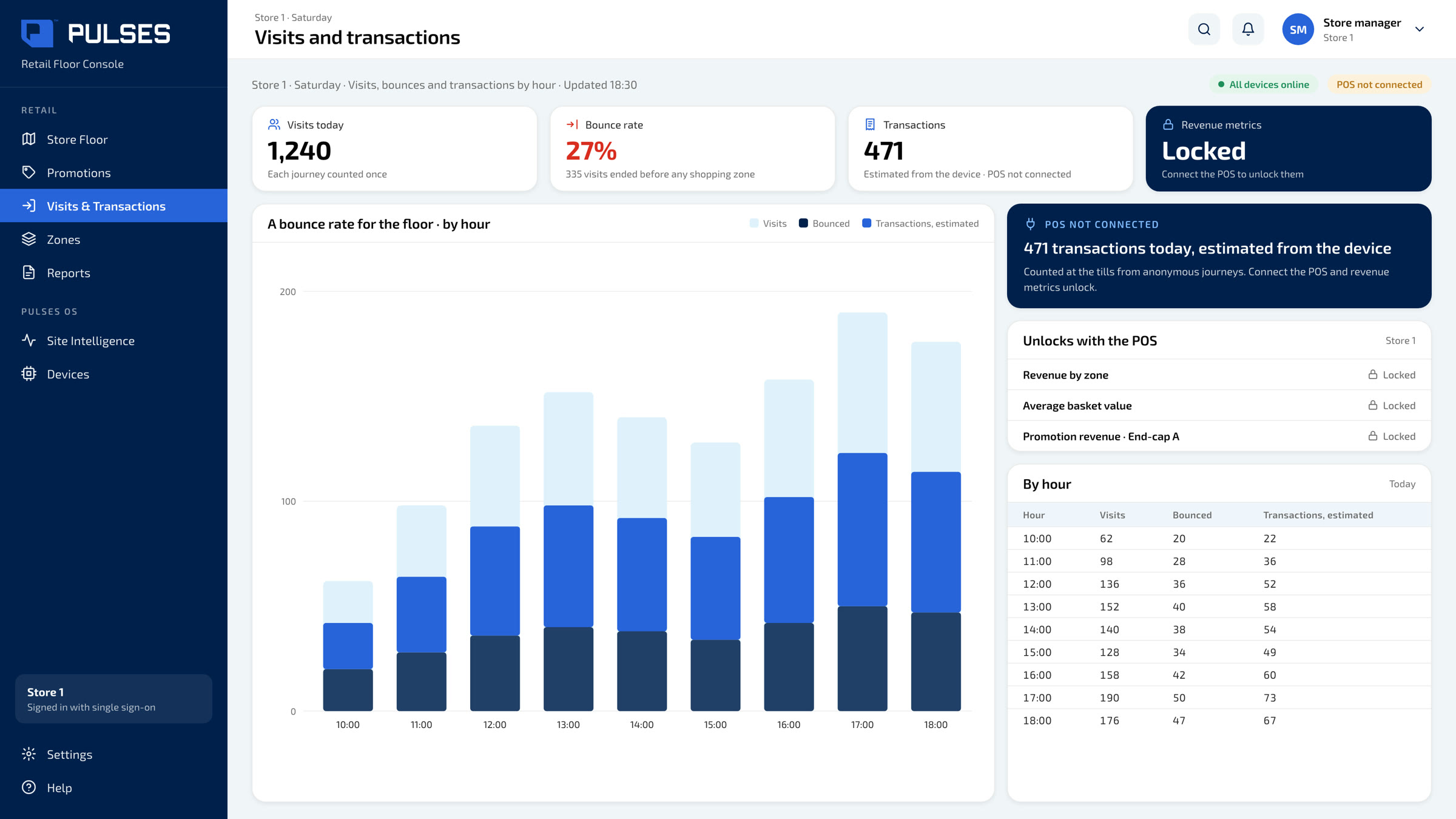Open the Zones section
Viewport: 1456px width, 819px height.
113,239
